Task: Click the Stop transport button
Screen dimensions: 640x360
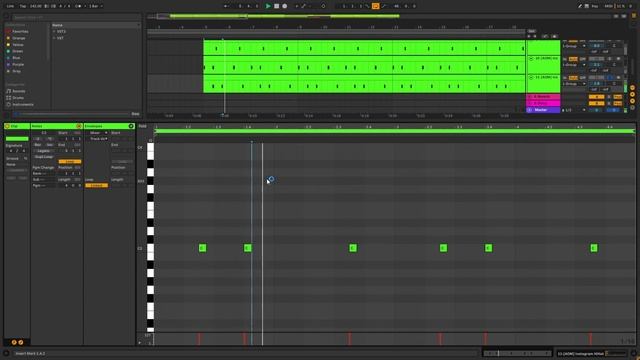Action: coord(276,6)
